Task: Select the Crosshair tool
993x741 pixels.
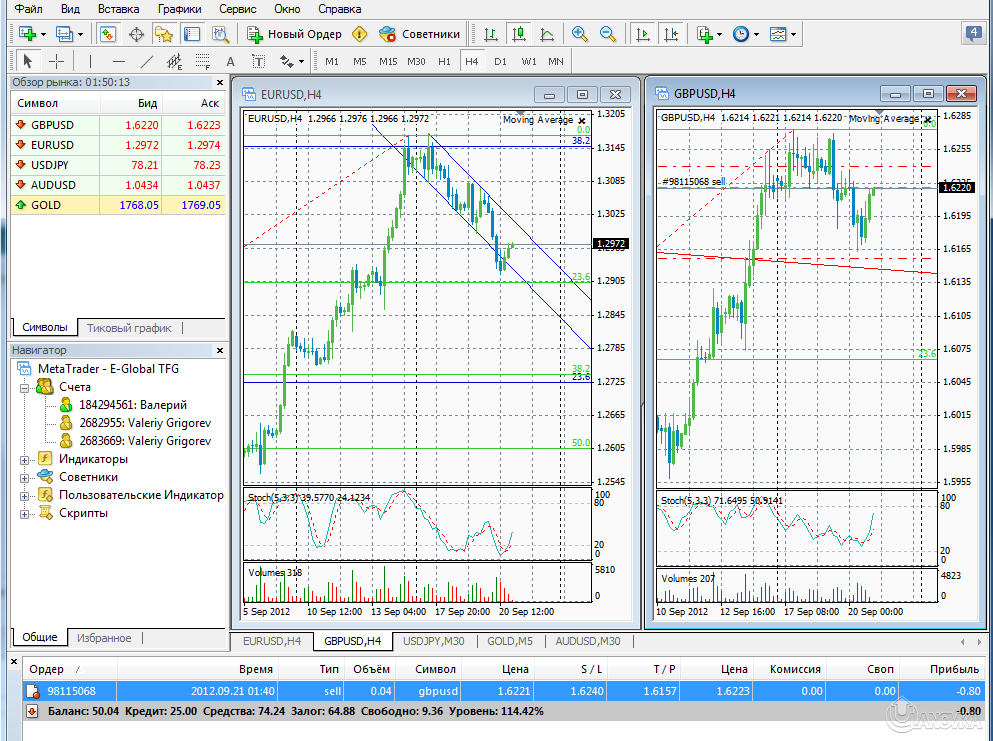Action: pyautogui.click(x=56, y=61)
